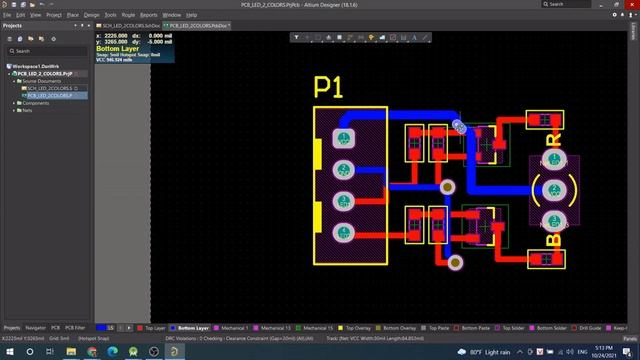Switch to the PCB_LED_2COLORS.PcbDoc tab
640x360 pixels.
pyautogui.click(x=197, y=26)
